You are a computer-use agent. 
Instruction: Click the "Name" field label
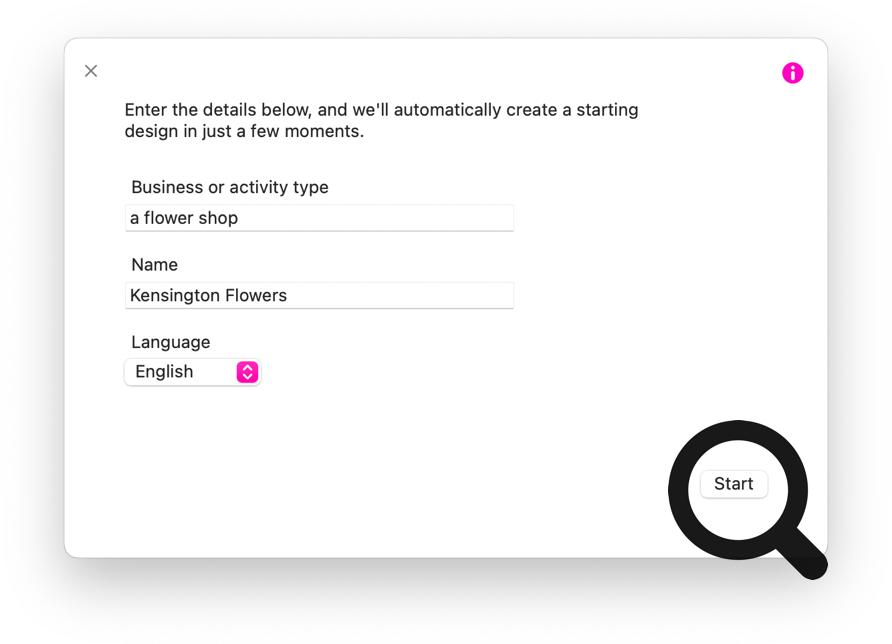155,265
